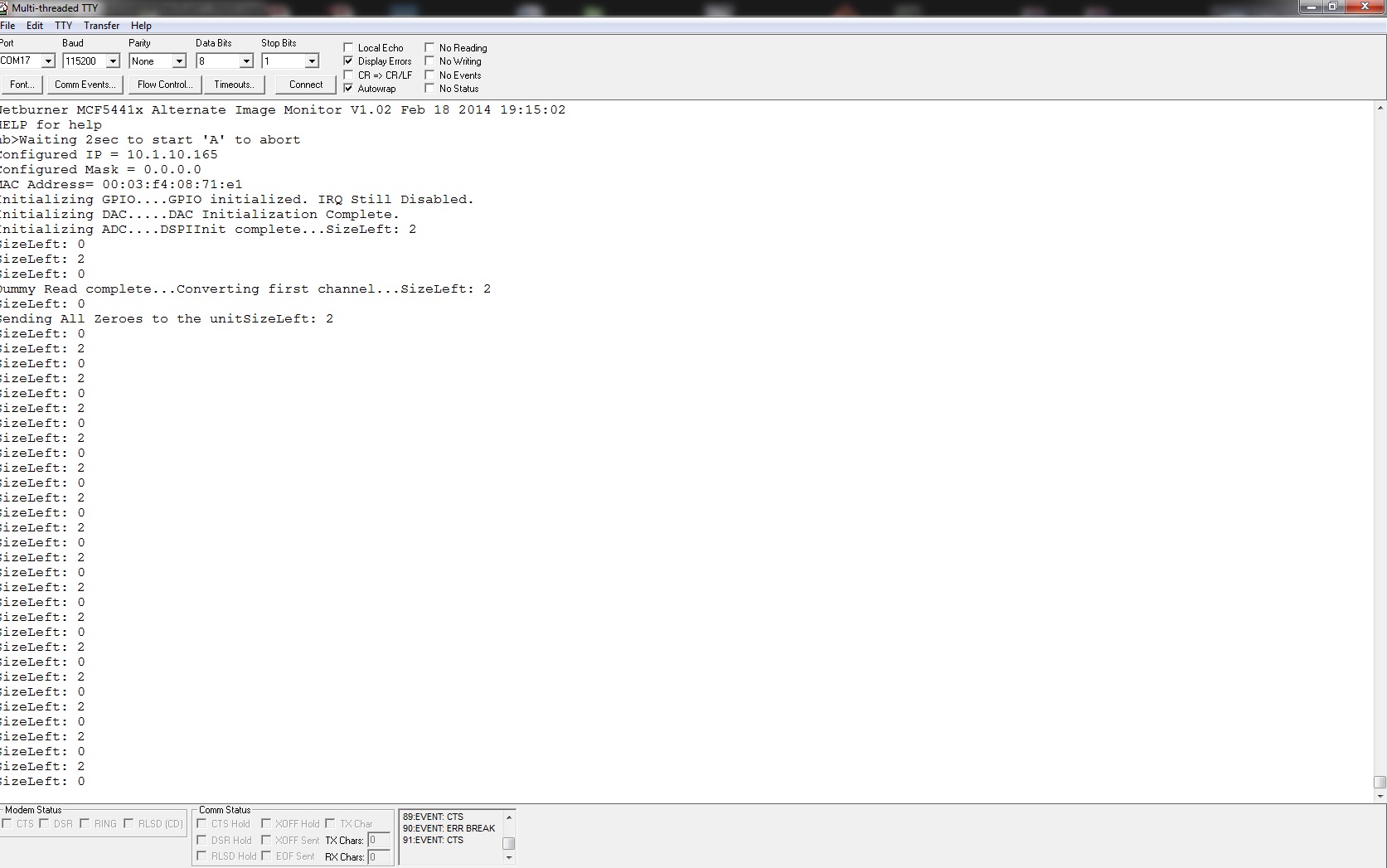Open Flow Control... settings
This screenshot has width=1387, height=868.
(x=165, y=85)
